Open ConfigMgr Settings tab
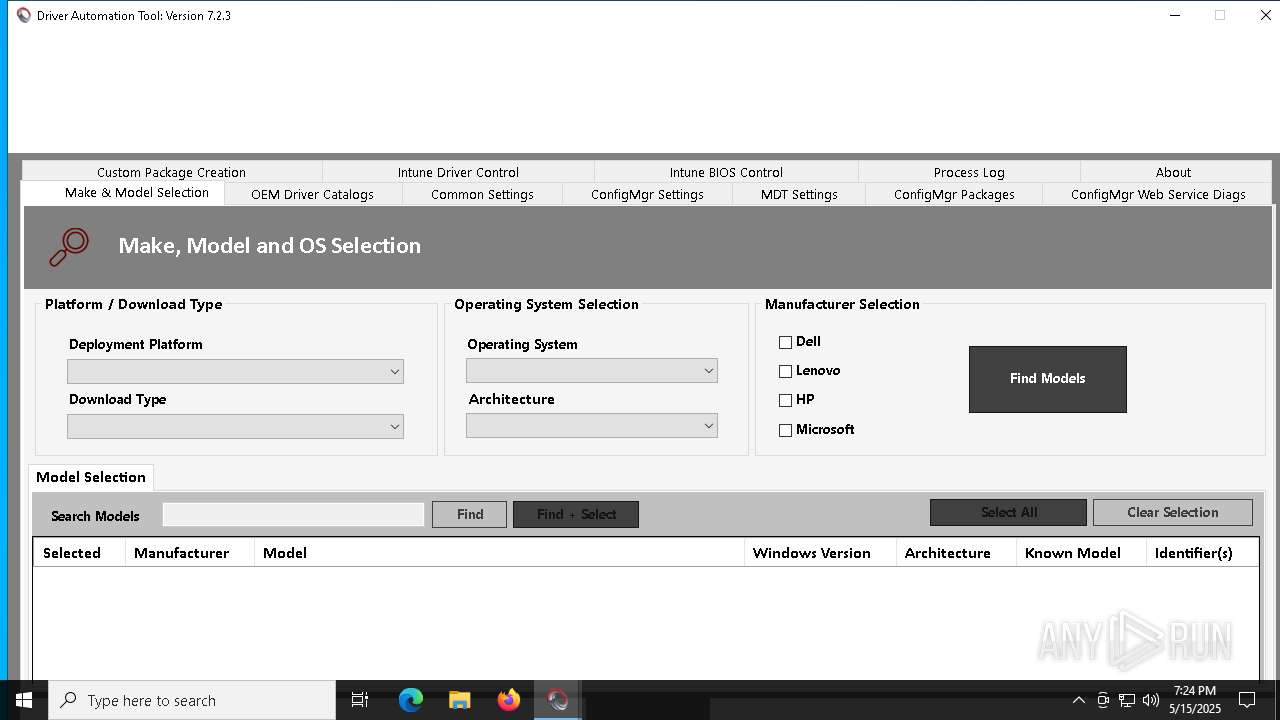Image resolution: width=1280 pixels, height=720 pixels. pos(647,194)
